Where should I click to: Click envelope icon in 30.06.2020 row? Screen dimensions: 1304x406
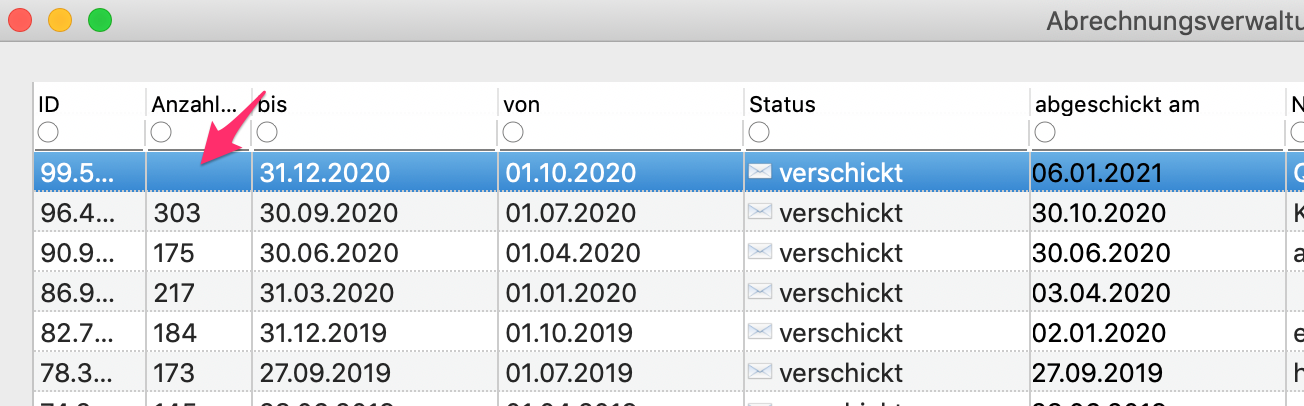click(x=760, y=252)
